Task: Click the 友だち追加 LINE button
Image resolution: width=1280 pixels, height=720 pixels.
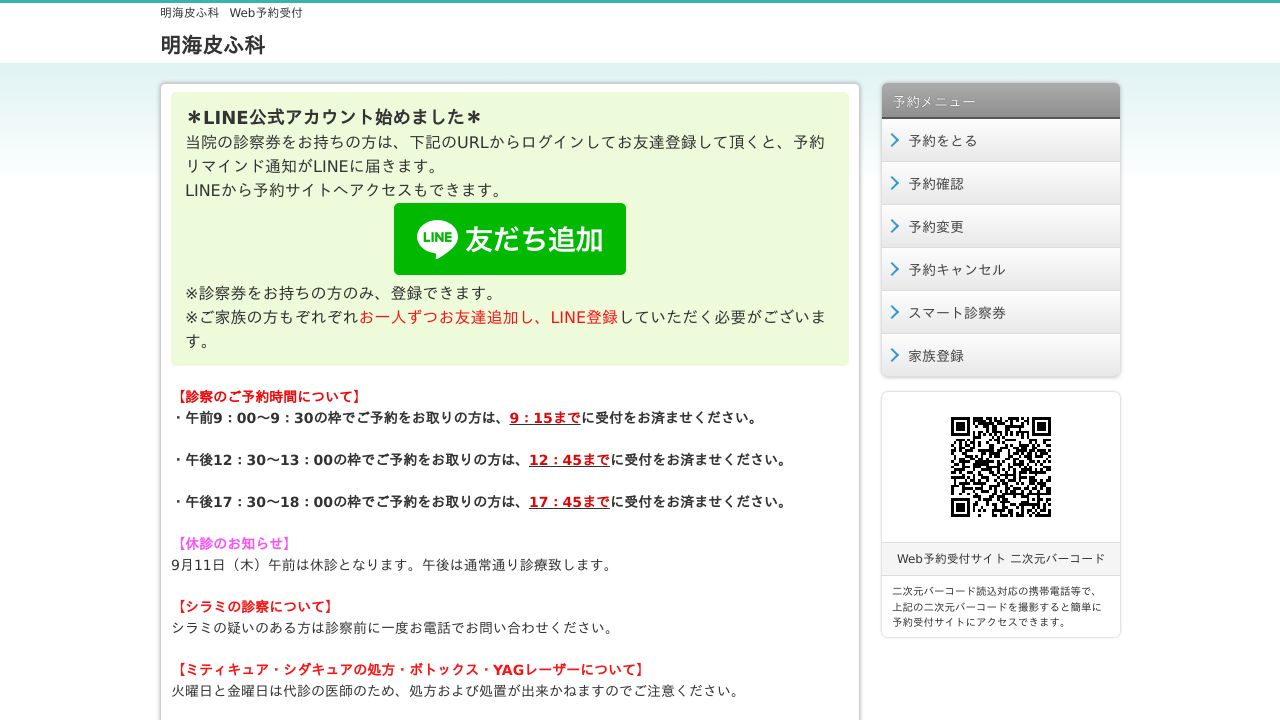Action: click(510, 239)
